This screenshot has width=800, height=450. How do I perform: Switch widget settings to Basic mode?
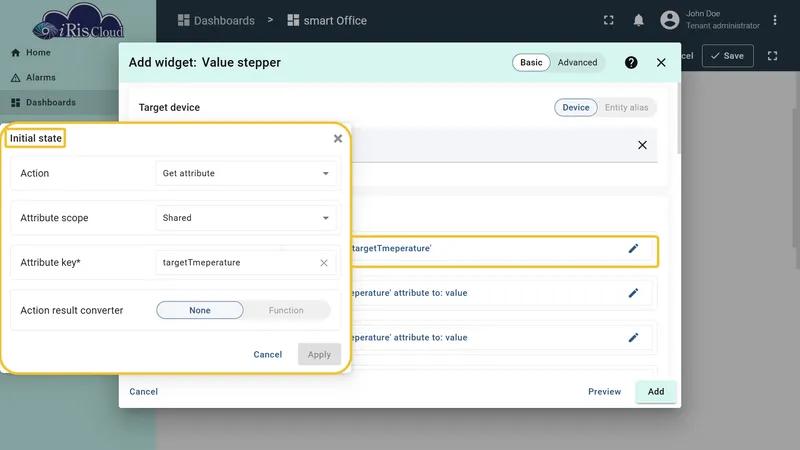coord(531,62)
